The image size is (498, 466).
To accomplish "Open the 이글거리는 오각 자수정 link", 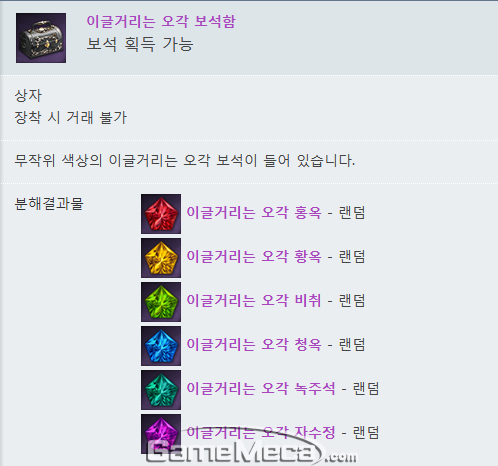I will [x=261, y=433].
